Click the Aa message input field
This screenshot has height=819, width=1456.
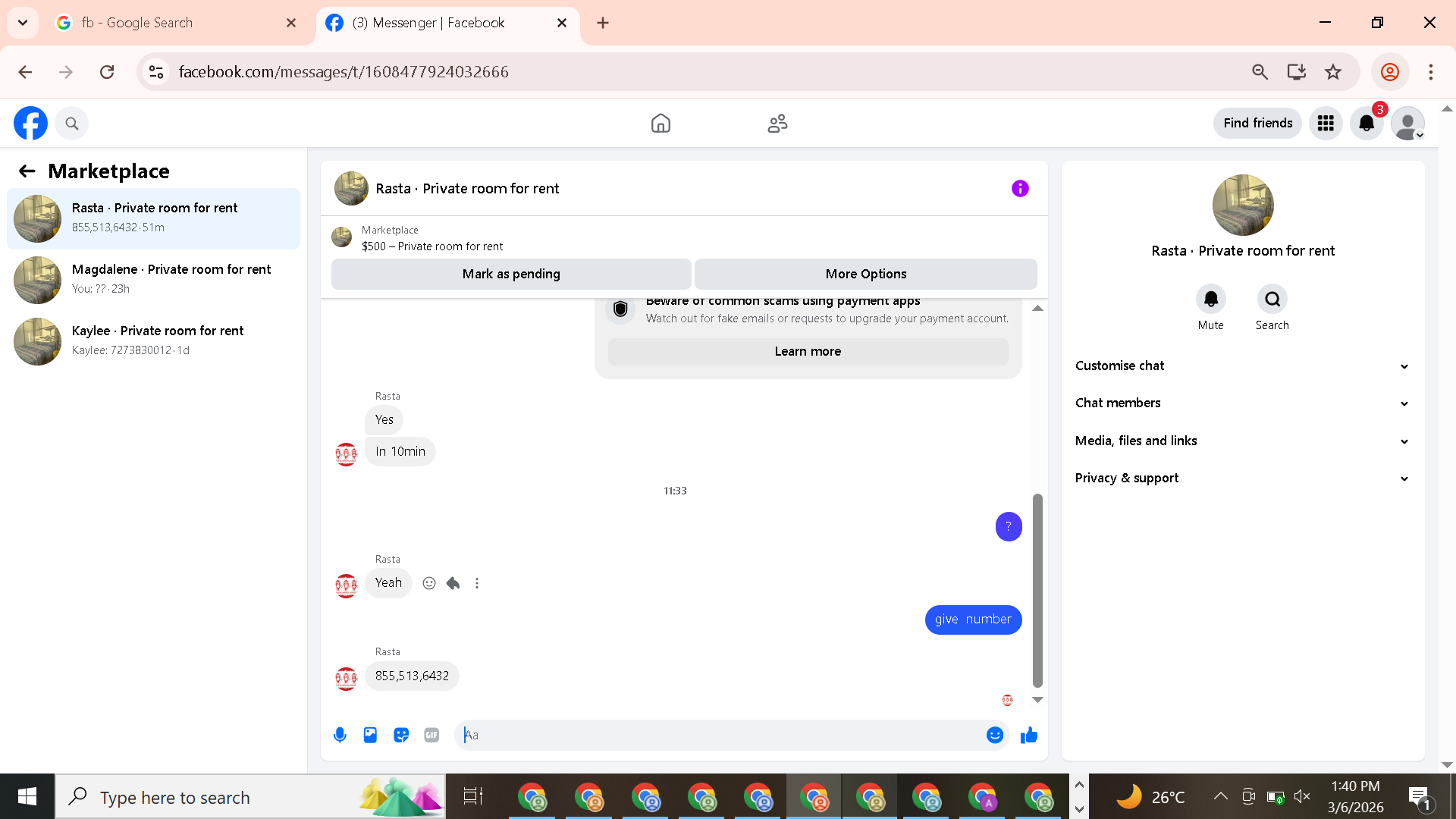720,735
